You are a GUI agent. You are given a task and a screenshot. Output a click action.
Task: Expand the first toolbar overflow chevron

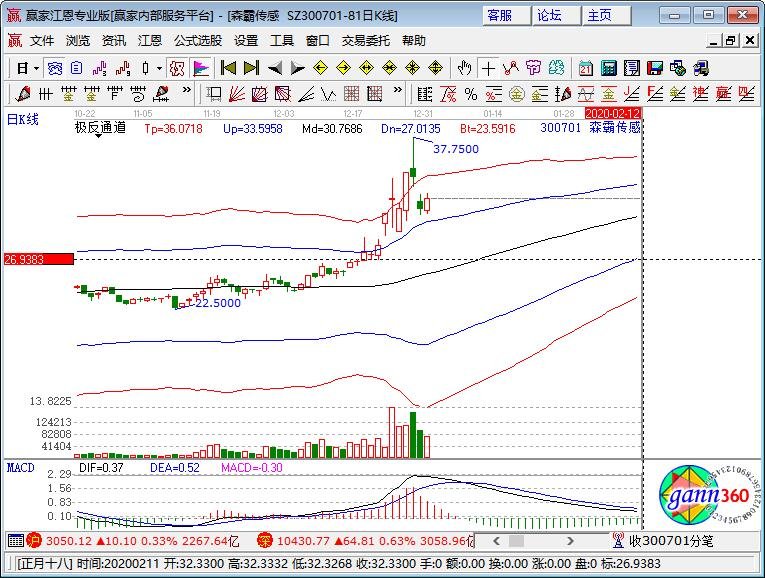[x=186, y=90]
